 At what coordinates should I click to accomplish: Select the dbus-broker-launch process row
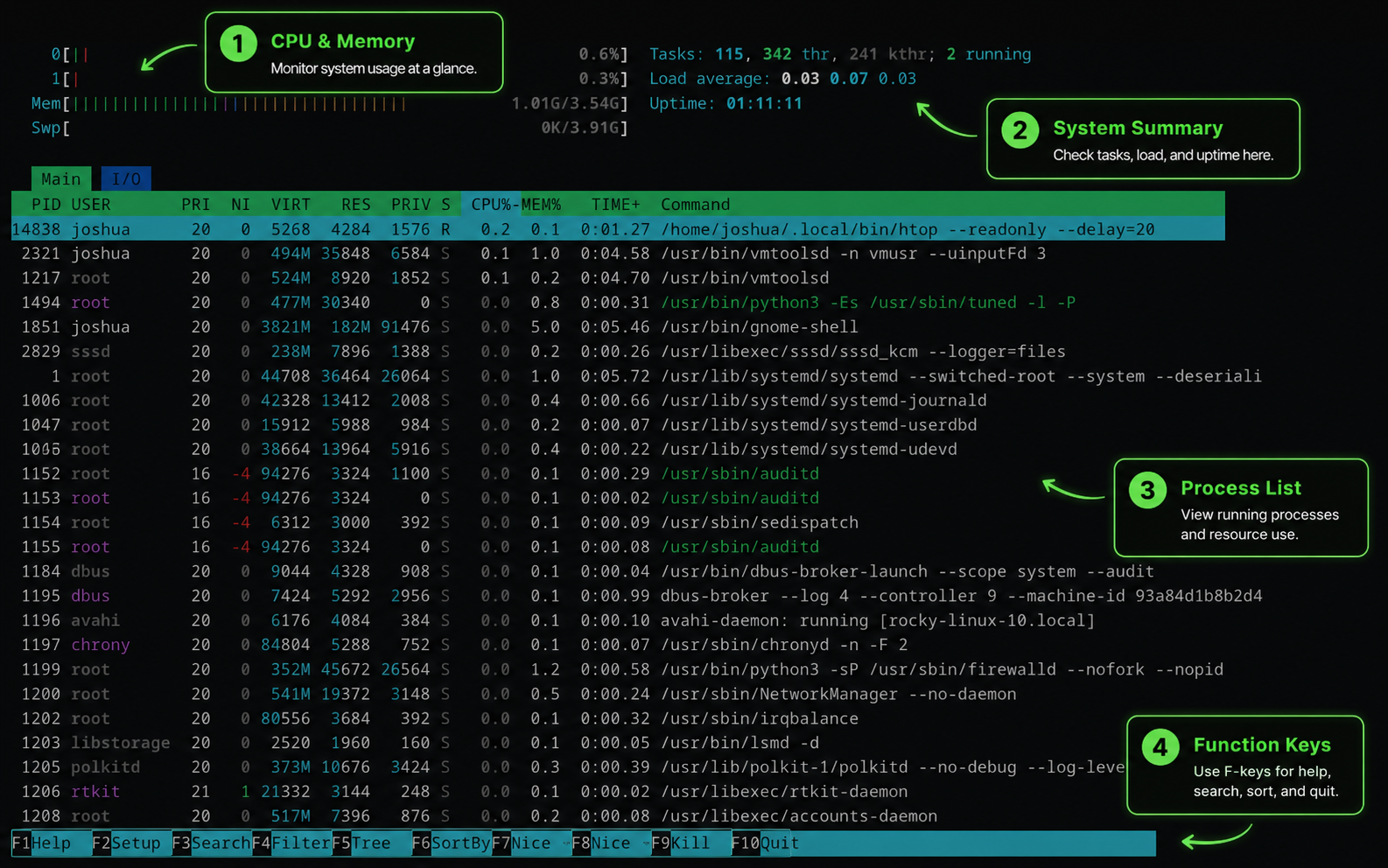(618, 571)
